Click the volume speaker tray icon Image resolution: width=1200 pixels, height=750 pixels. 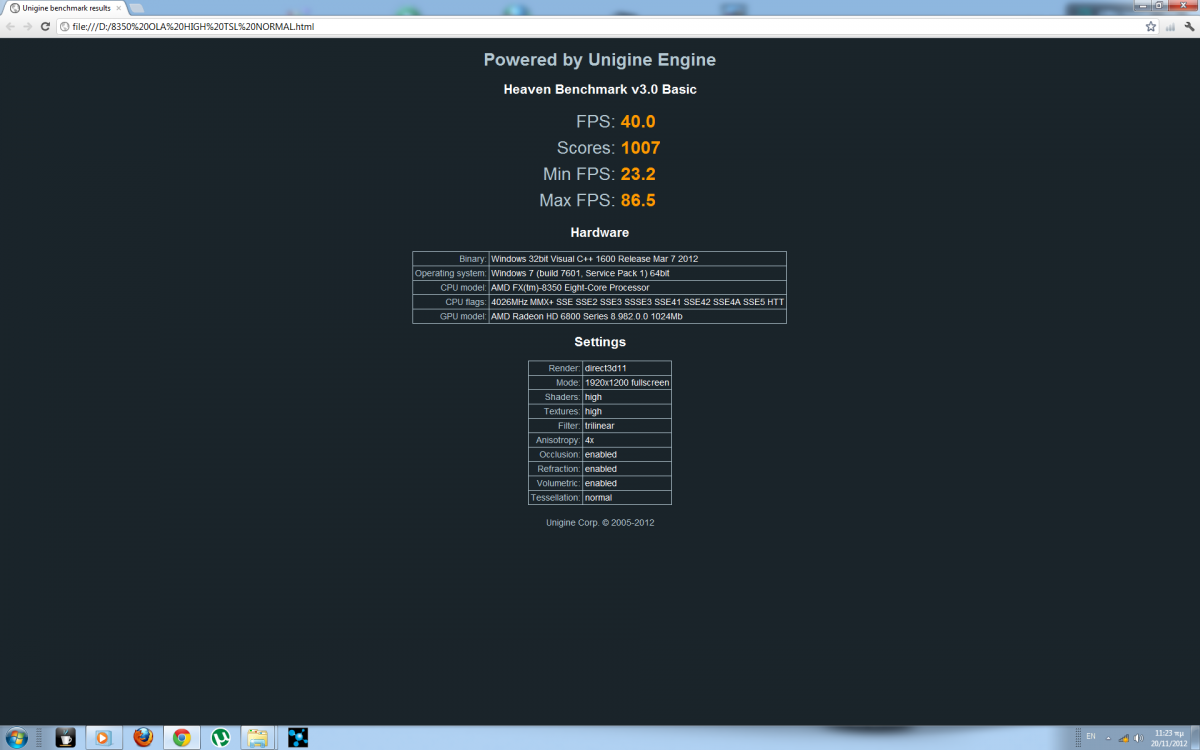point(1141,738)
